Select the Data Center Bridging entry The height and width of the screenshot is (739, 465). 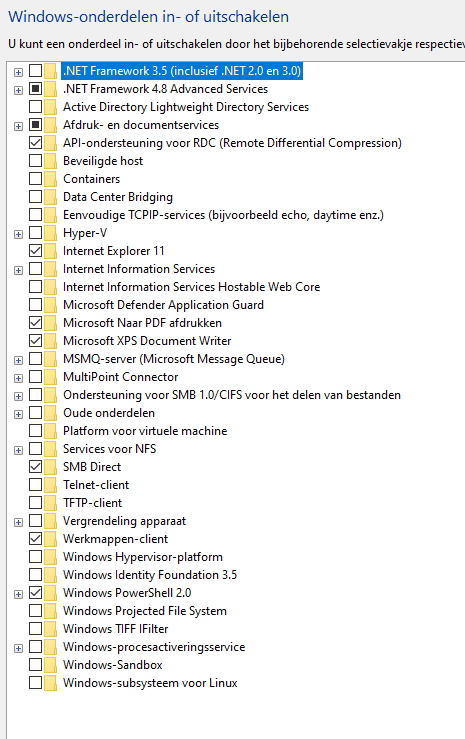click(118, 197)
